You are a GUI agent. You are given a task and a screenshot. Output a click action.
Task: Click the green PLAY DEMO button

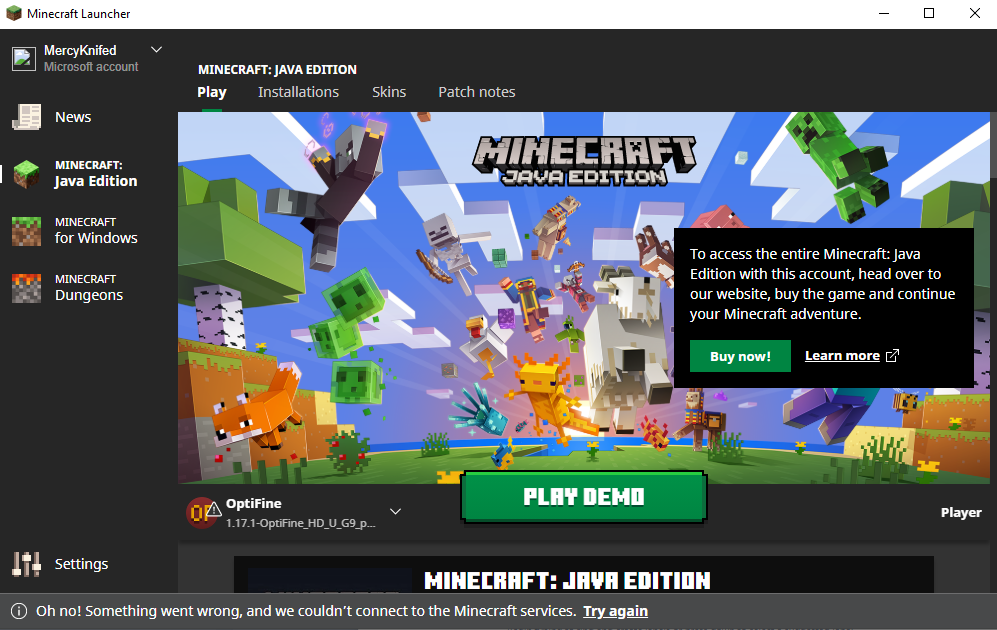click(584, 497)
